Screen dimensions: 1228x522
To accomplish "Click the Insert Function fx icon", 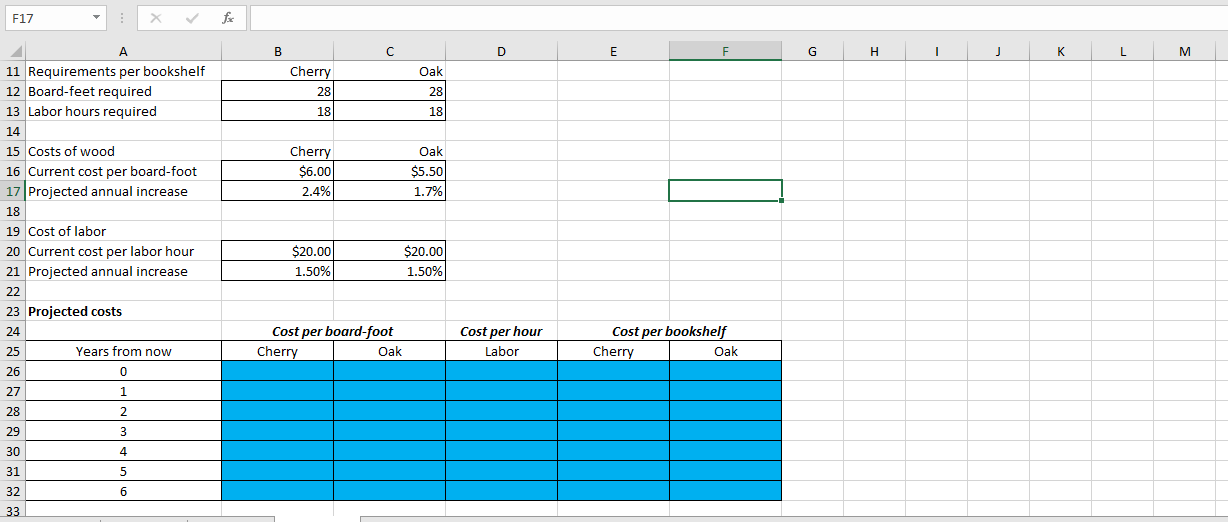I will [229, 17].
